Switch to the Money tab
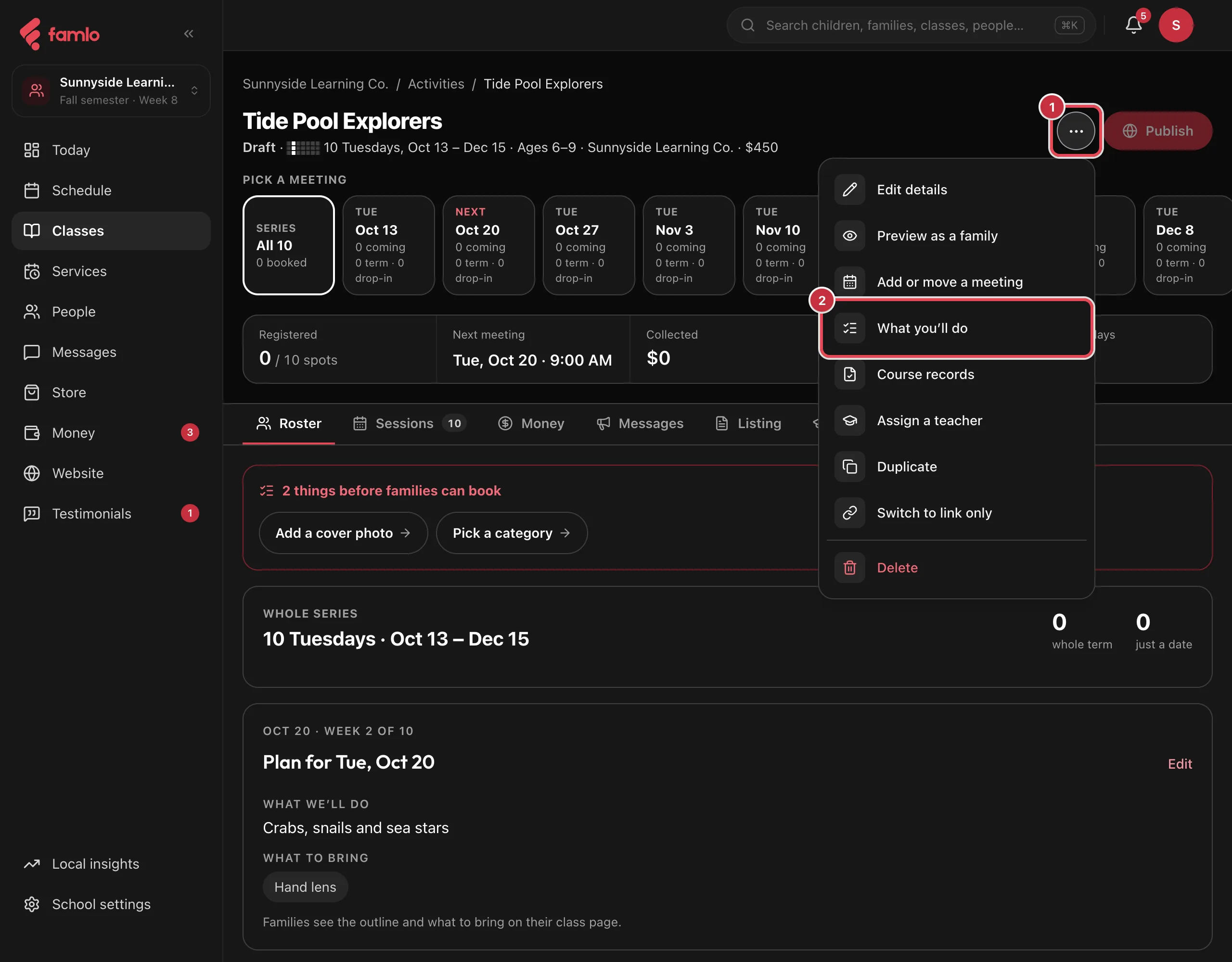 (x=531, y=423)
